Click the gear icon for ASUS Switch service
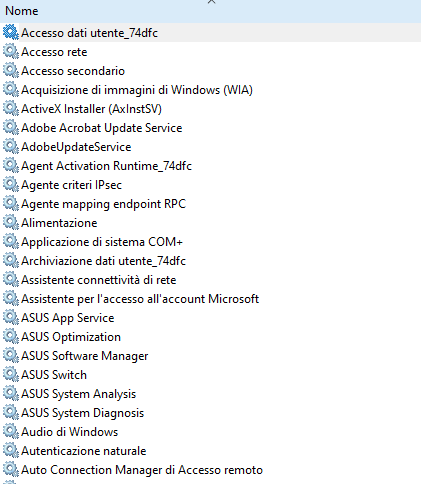This screenshot has width=421, height=484. coord(11,375)
